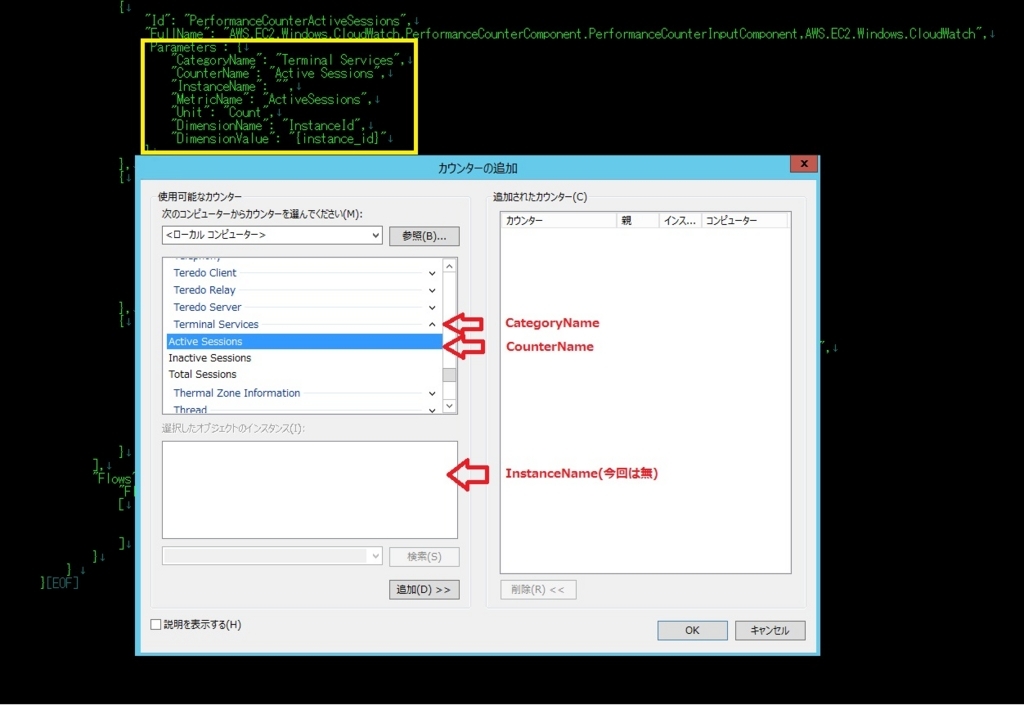Select the Teredo Server category label
This screenshot has height=705, width=1024.
pyautogui.click(x=207, y=307)
